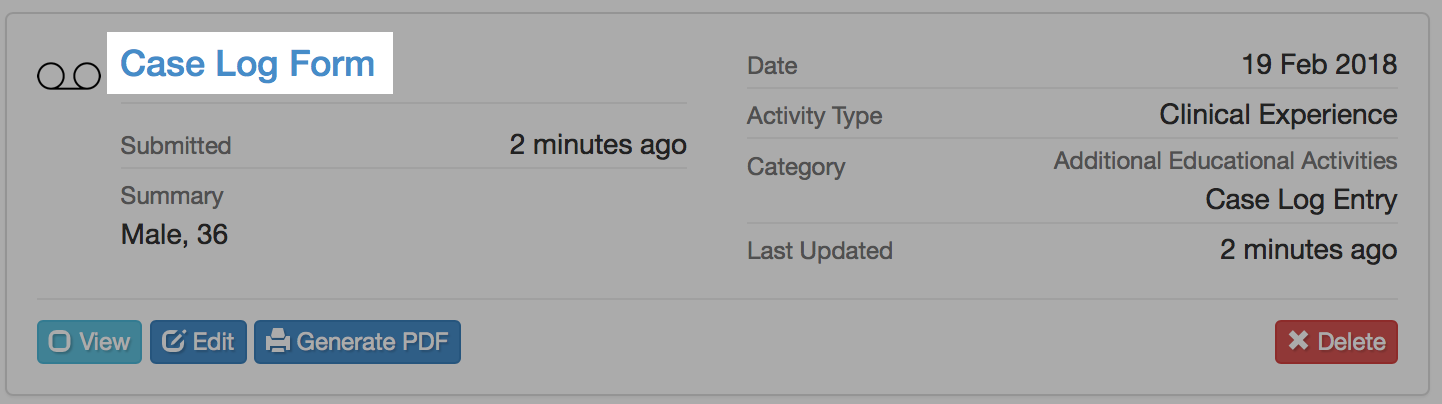
Task: Click the printer icon in Generate PDF
Action: [278, 342]
